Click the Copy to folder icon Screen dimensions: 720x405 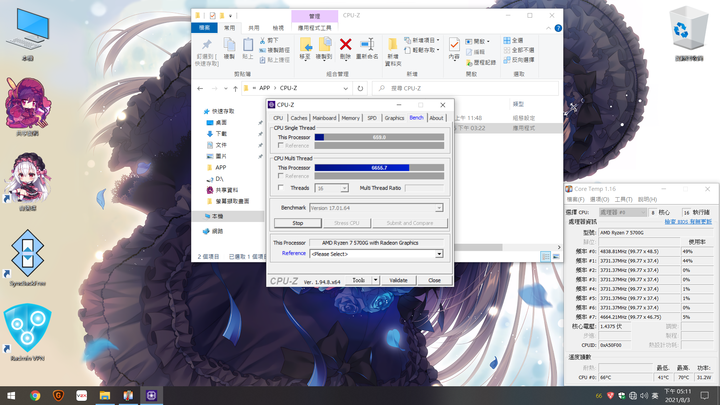click(x=324, y=45)
